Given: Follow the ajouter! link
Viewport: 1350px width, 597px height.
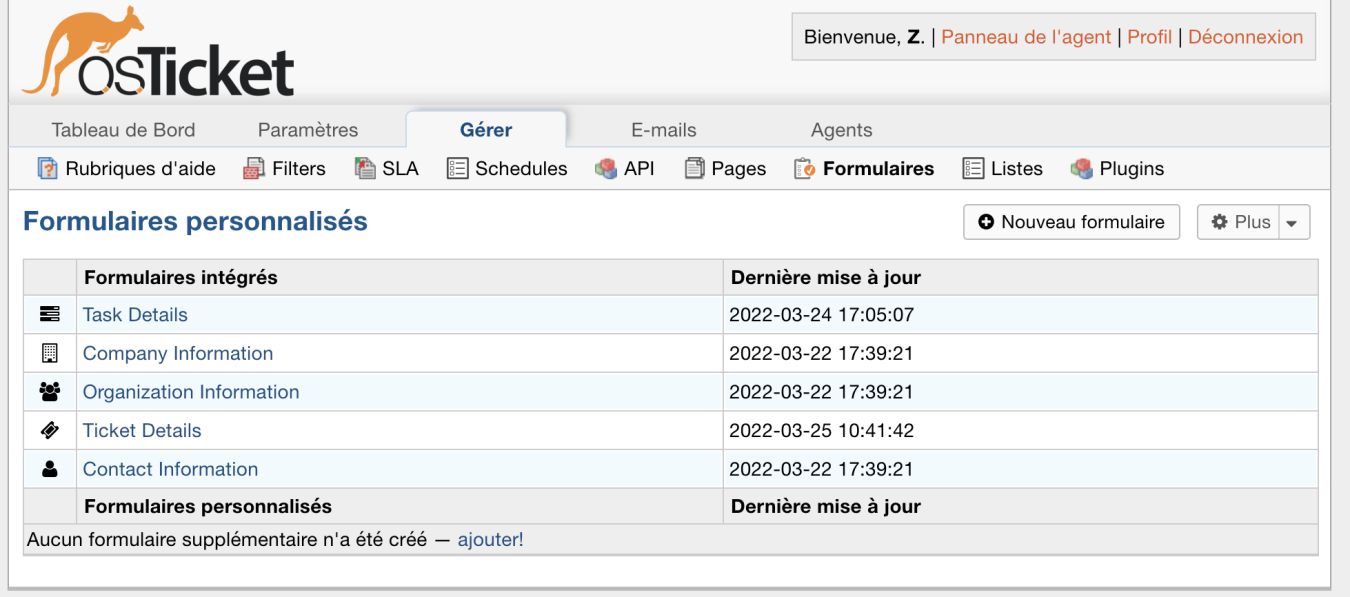Looking at the screenshot, I should (x=490, y=540).
